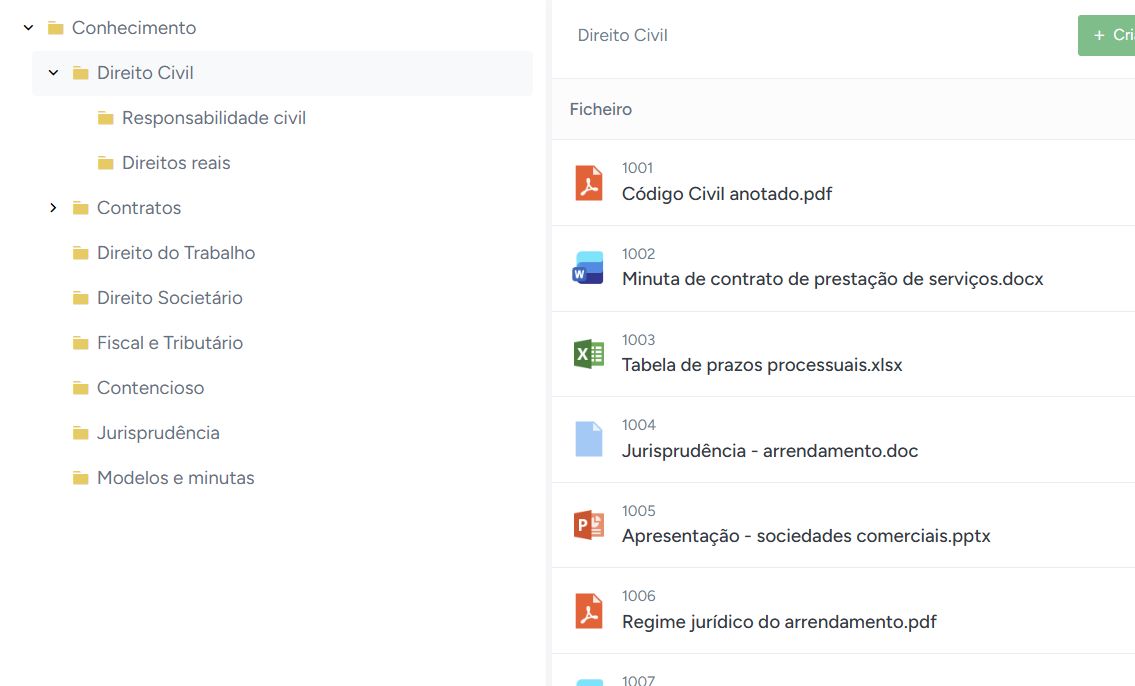Click the Word icon of Minuta de contrato
Screen dimensions: 1135x686
pos(588,268)
